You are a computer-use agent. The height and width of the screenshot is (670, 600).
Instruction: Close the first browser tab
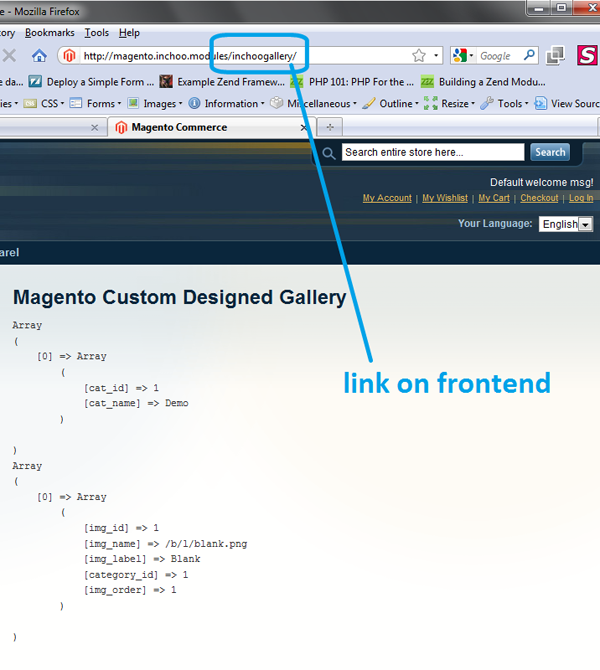(x=95, y=127)
